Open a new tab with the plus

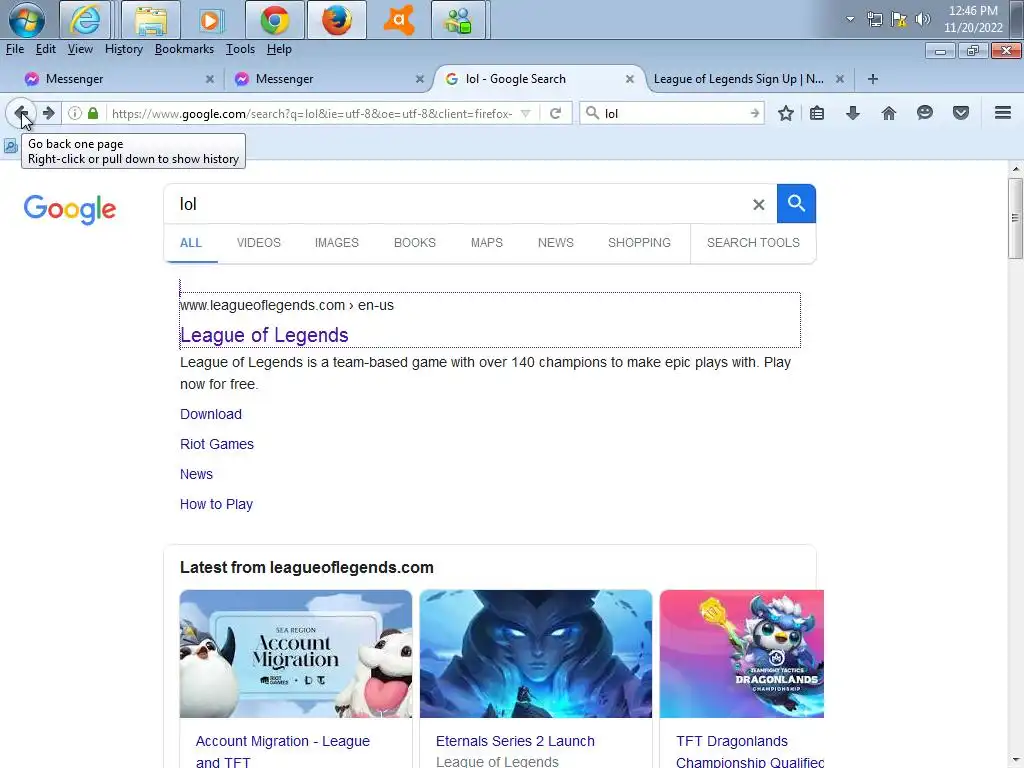(x=872, y=79)
